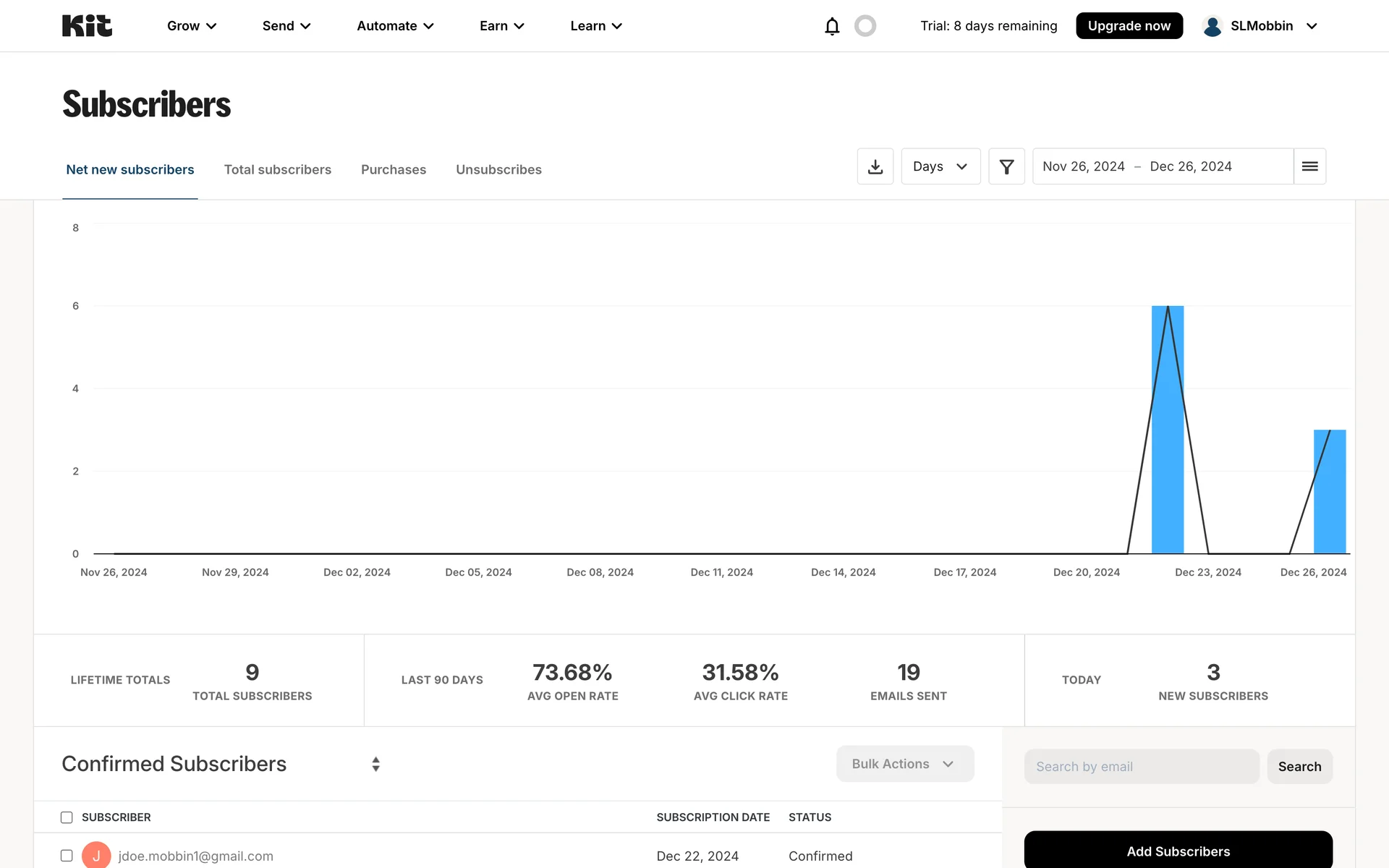
Task: Check the select-all SUBSCRIBER checkbox
Action: point(67,817)
